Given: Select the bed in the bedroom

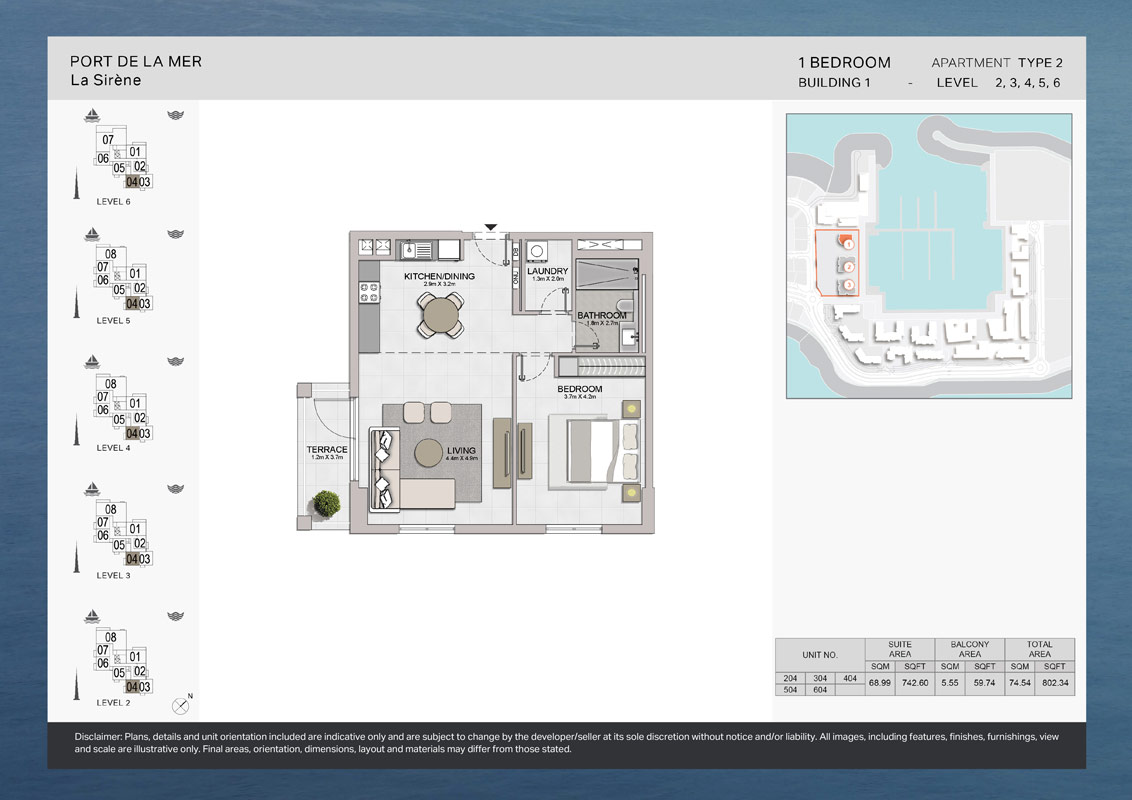Looking at the screenshot, I should point(602,451).
